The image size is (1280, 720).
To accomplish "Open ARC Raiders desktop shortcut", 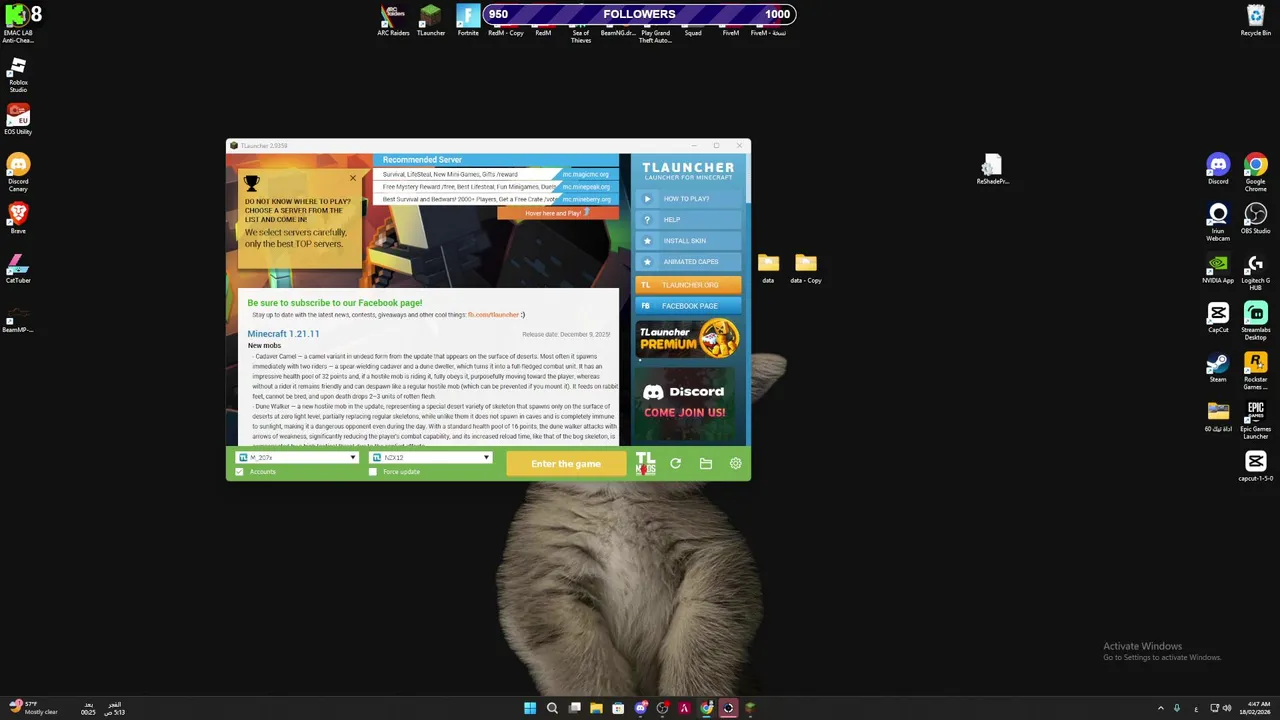I will click(x=393, y=21).
